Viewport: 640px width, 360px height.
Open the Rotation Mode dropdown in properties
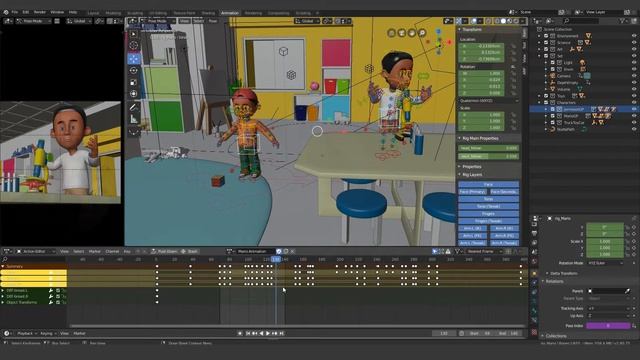606,263
